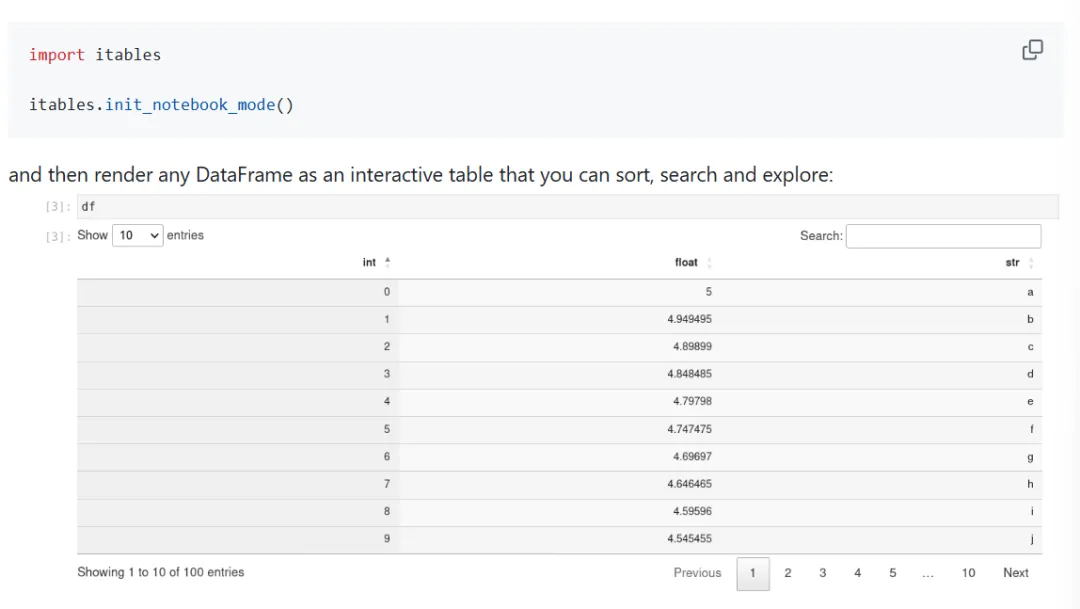
Task: Focus the Search input field
Action: pyautogui.click(x=944, y=236)
